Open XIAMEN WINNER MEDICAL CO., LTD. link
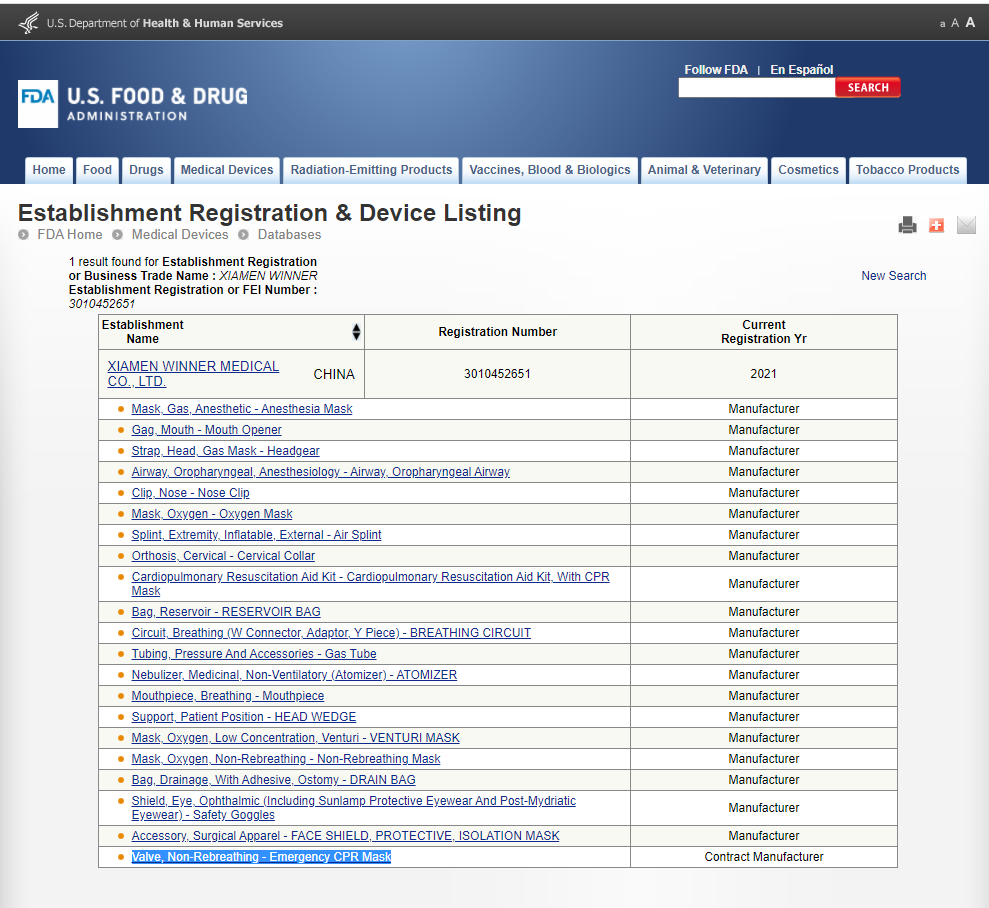 193,374
